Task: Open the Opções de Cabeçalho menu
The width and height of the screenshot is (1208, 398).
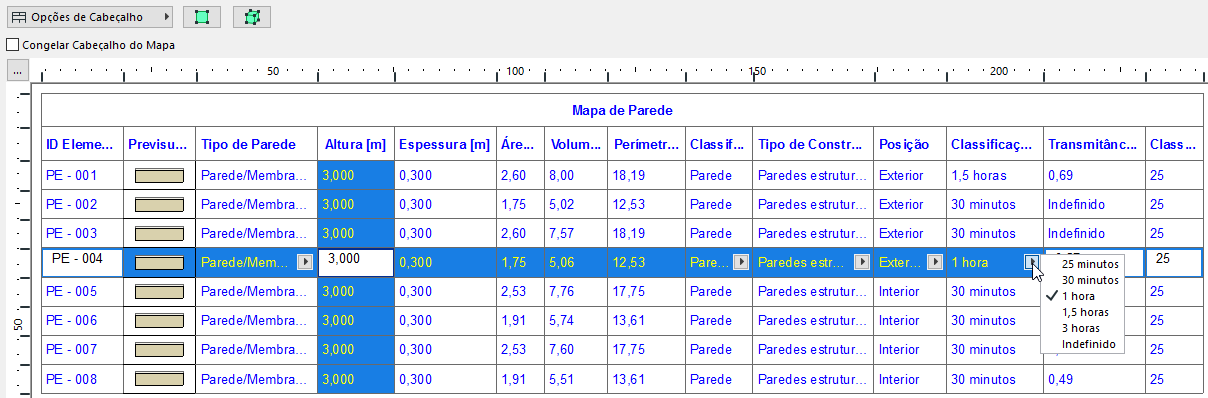Action: (90, 17)
